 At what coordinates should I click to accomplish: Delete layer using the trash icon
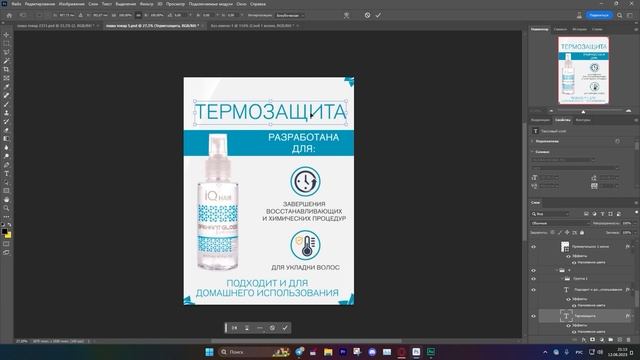tap(629, 340)
